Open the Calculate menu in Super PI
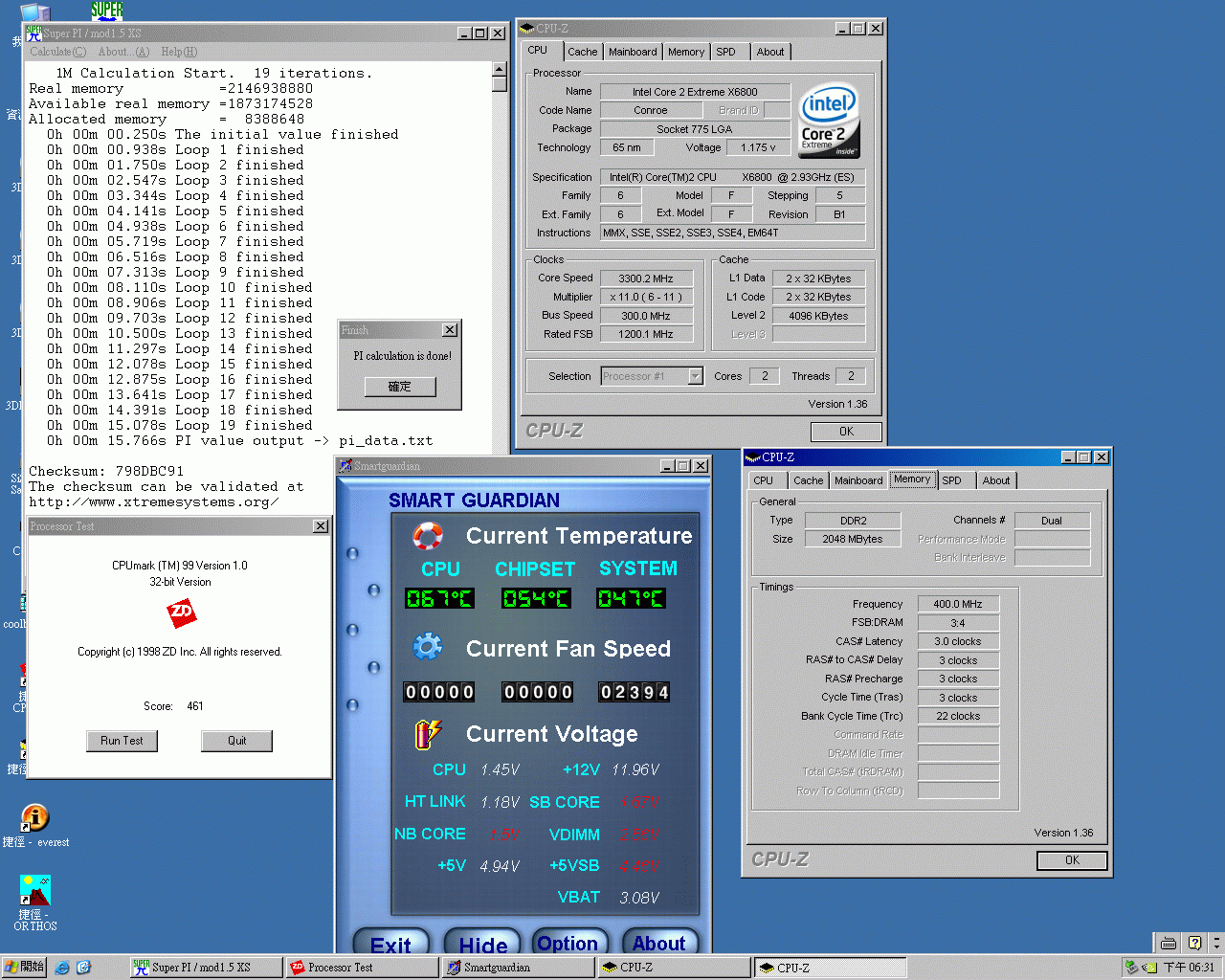 (57, 52)
